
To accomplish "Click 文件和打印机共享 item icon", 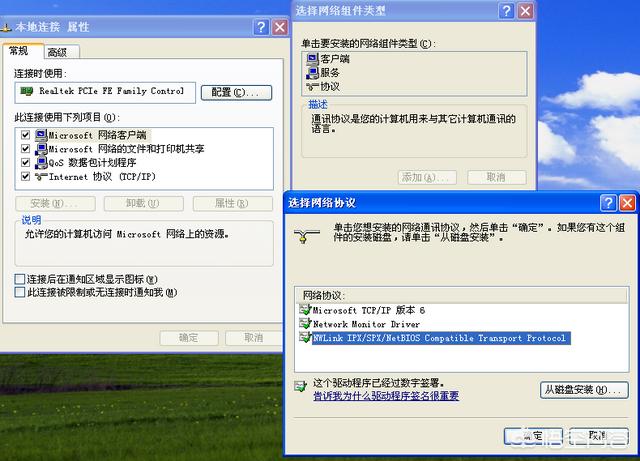I will (x=41, y=149).
